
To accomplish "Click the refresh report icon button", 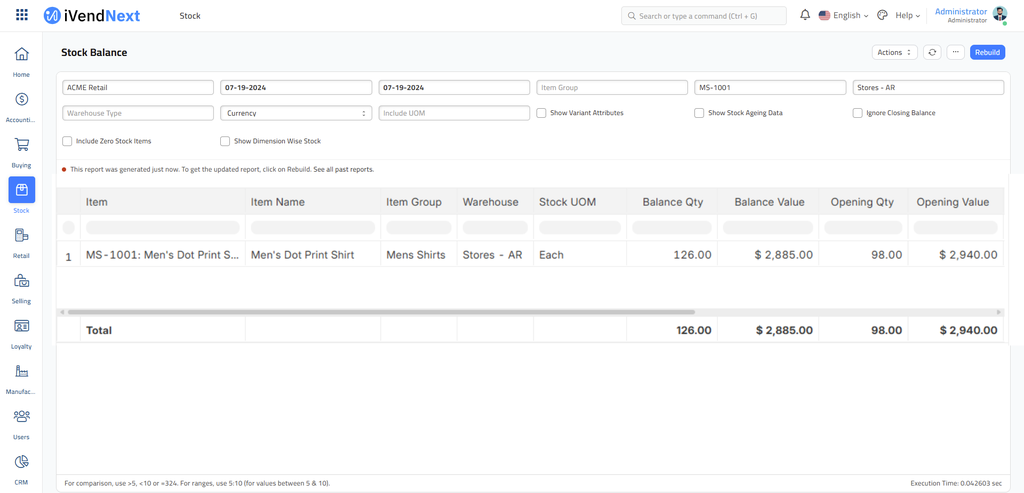I will pyautogui.click(x=932, y=52).
